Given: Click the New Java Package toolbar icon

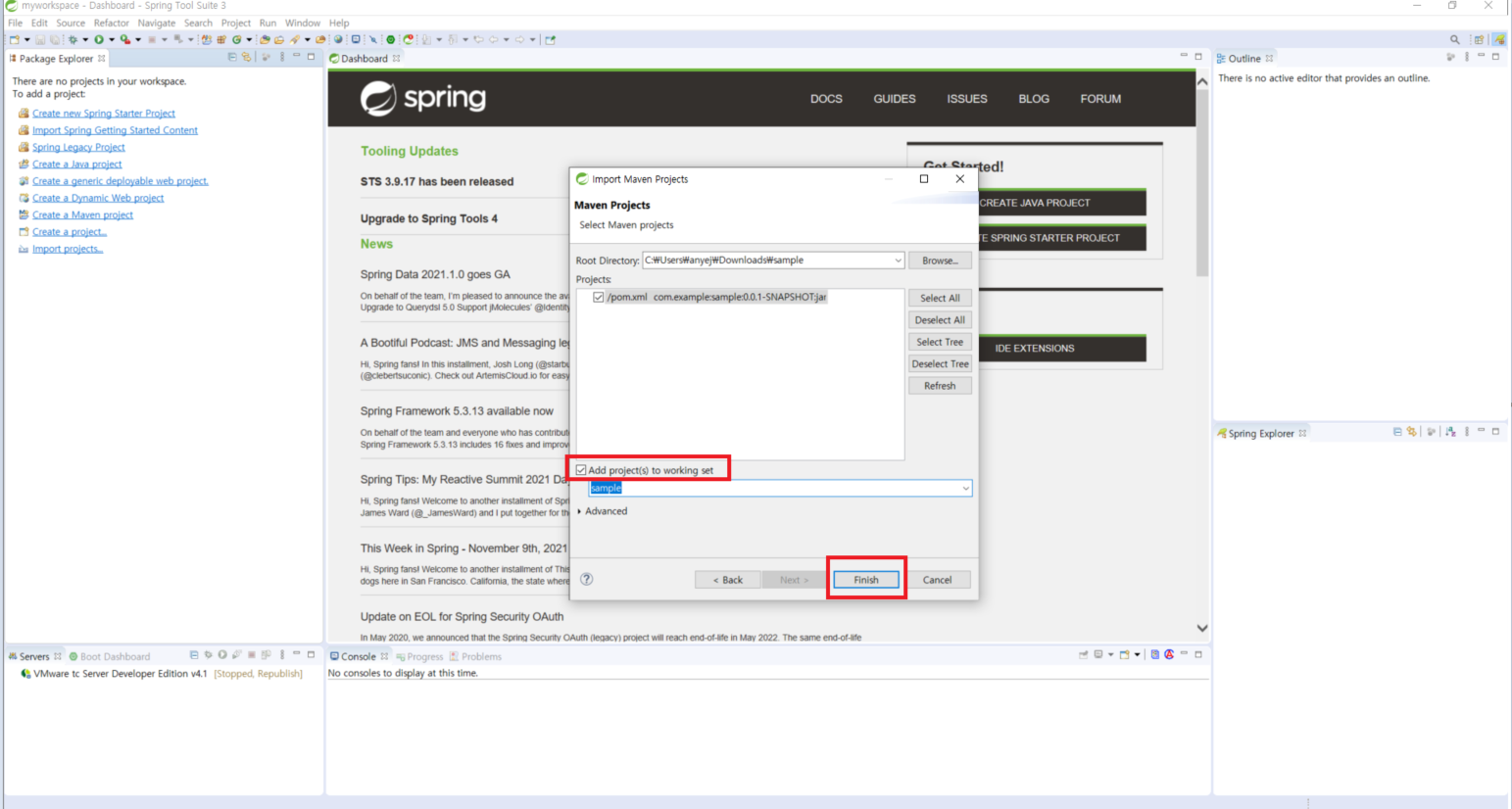Looking at the screenshot, I should [221, 40].
